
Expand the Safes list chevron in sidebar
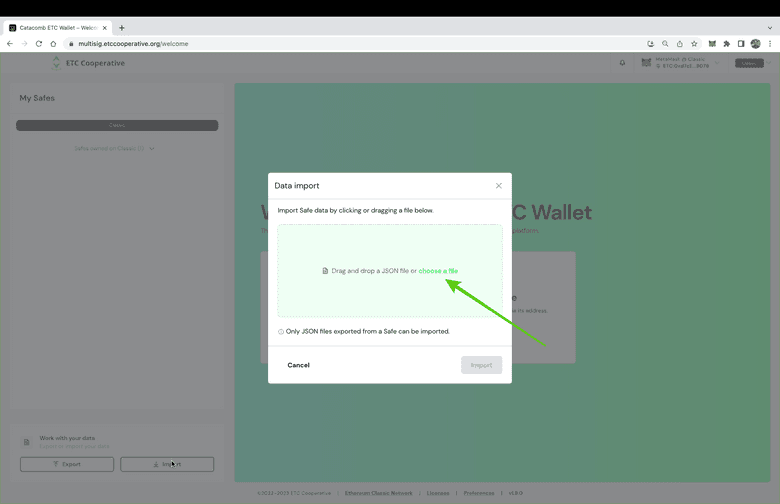(x=152, y=149)
